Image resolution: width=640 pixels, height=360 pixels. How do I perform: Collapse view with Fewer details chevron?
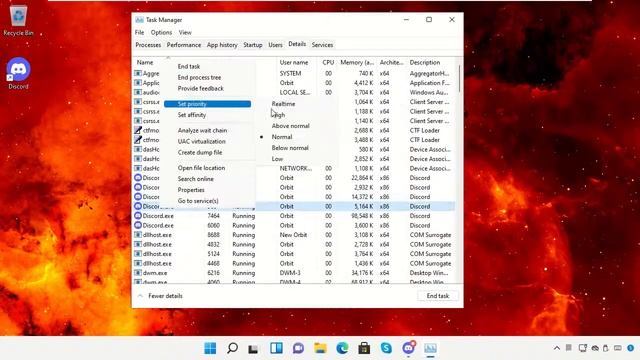140,296
